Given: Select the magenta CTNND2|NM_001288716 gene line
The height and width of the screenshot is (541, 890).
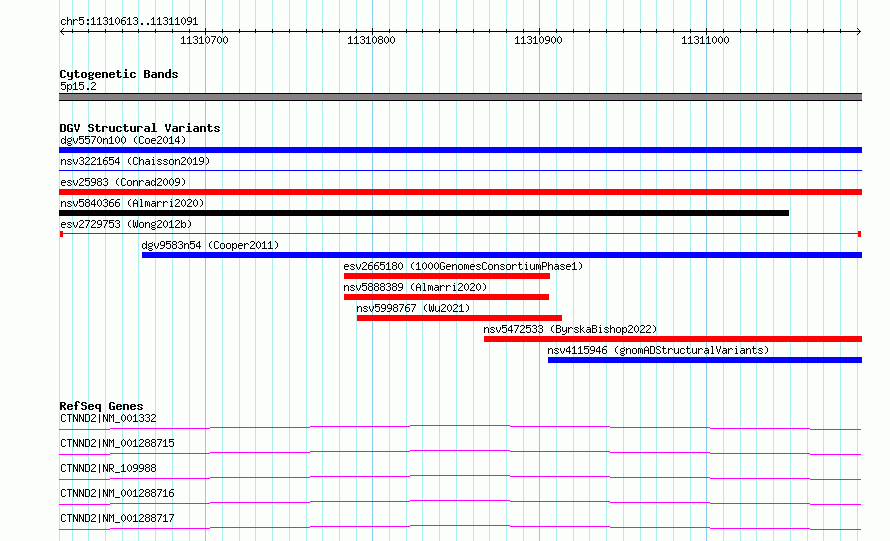Looking at the screenshot, I should [x=460, y=502].
